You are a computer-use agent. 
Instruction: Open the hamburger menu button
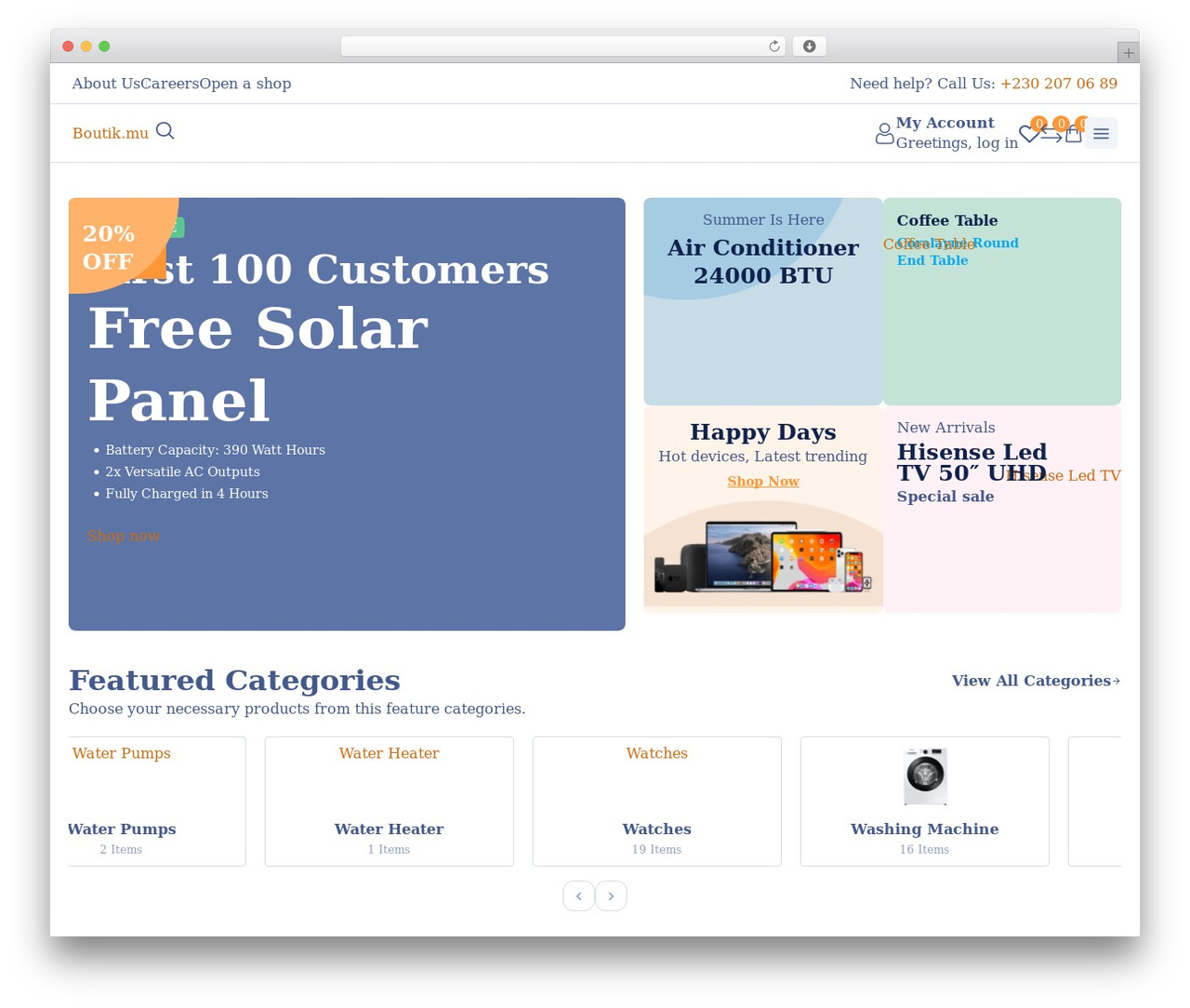coord(1101,134)
